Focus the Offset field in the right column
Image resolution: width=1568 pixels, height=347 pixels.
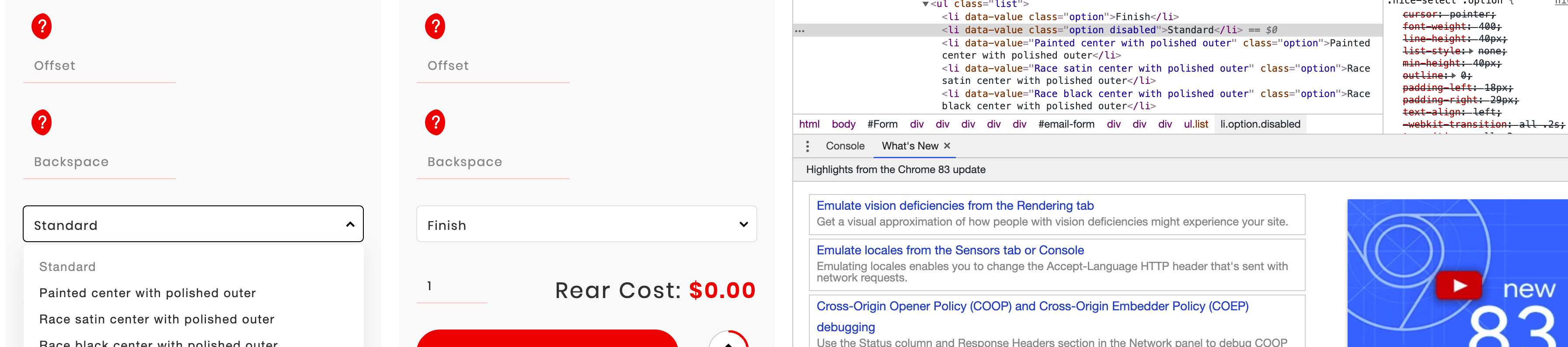[x=493, y=66]
